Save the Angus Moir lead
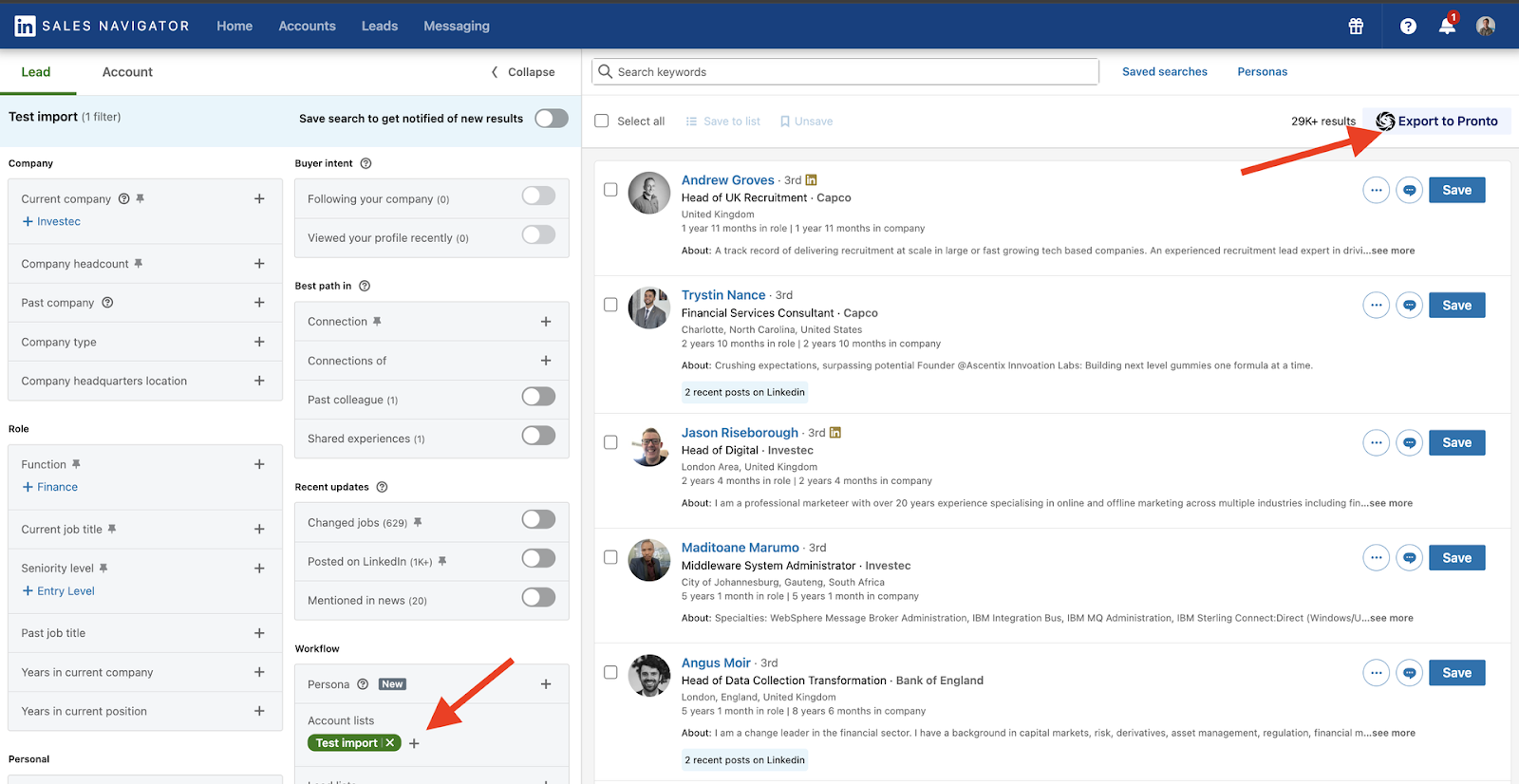Viewport: 1519px width, 784px height. click(1456, 673)
